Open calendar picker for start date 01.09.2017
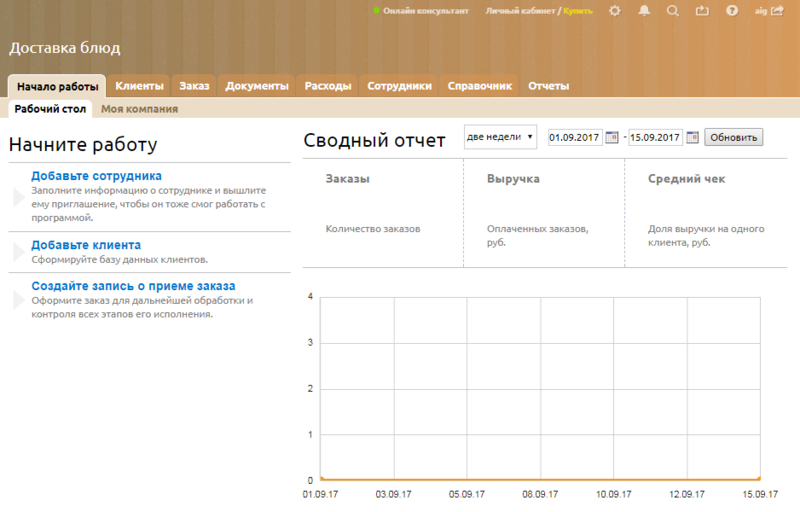 pos(611,137)
